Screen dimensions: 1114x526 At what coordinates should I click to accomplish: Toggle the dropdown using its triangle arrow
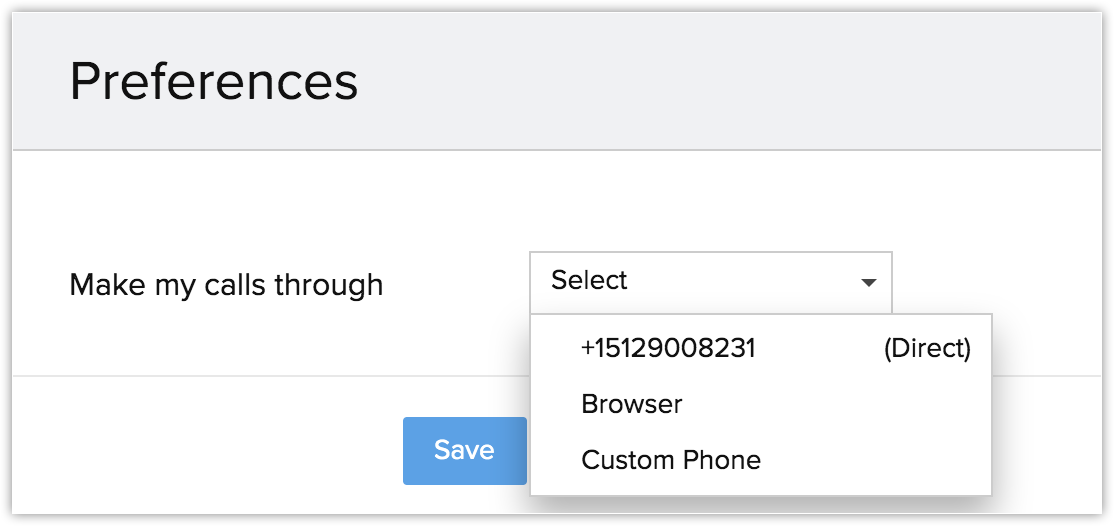tap(868, 282)
